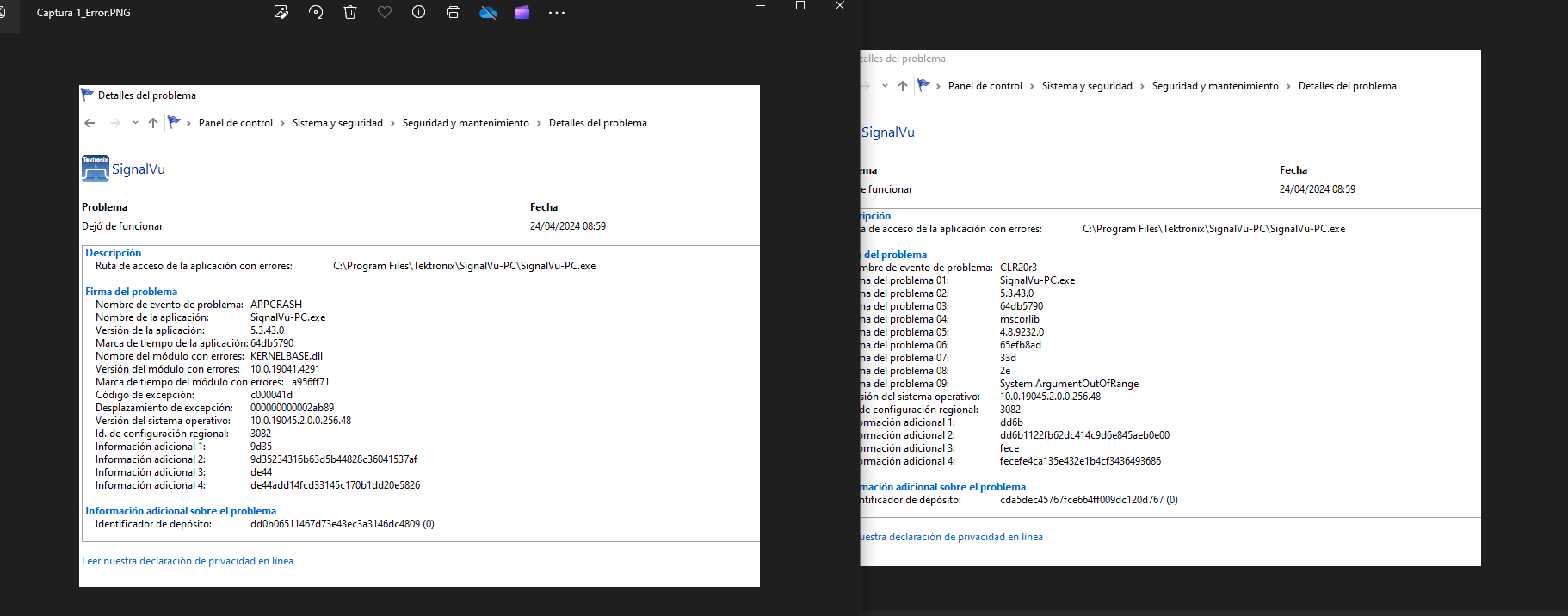Screen dimensions: 1568x616
Task: Expand chevron after 'Seguridad y mantenimiento' left breadcrumb
Action: [540, 123]
